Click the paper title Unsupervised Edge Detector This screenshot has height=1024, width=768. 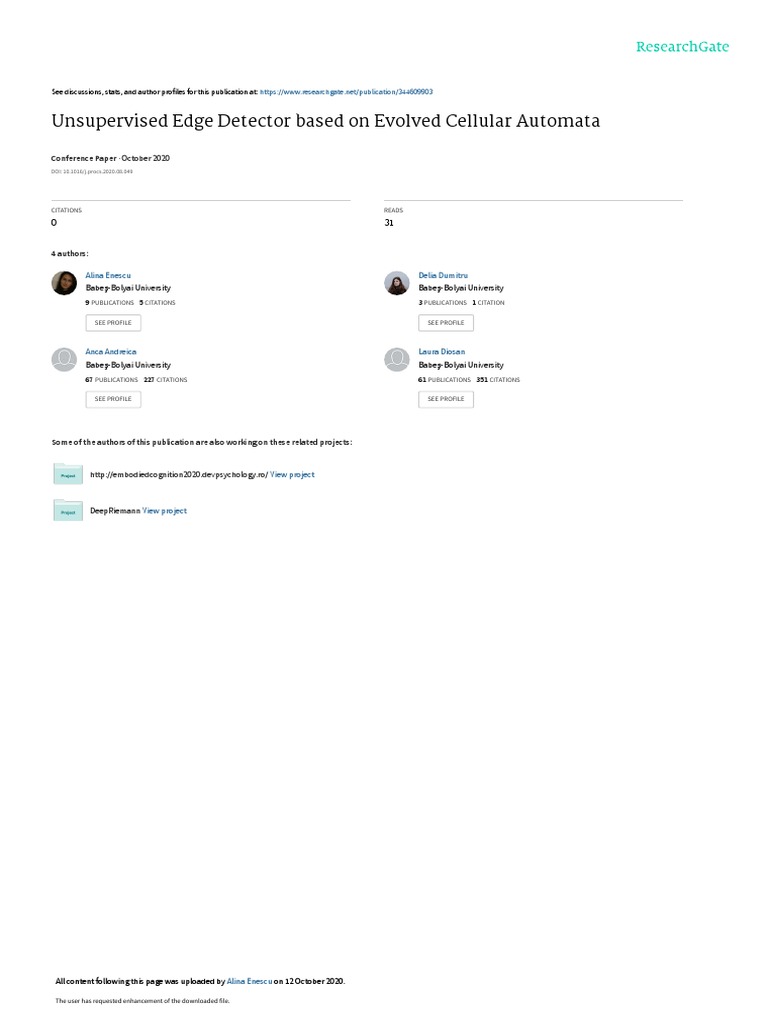point(325,121)
